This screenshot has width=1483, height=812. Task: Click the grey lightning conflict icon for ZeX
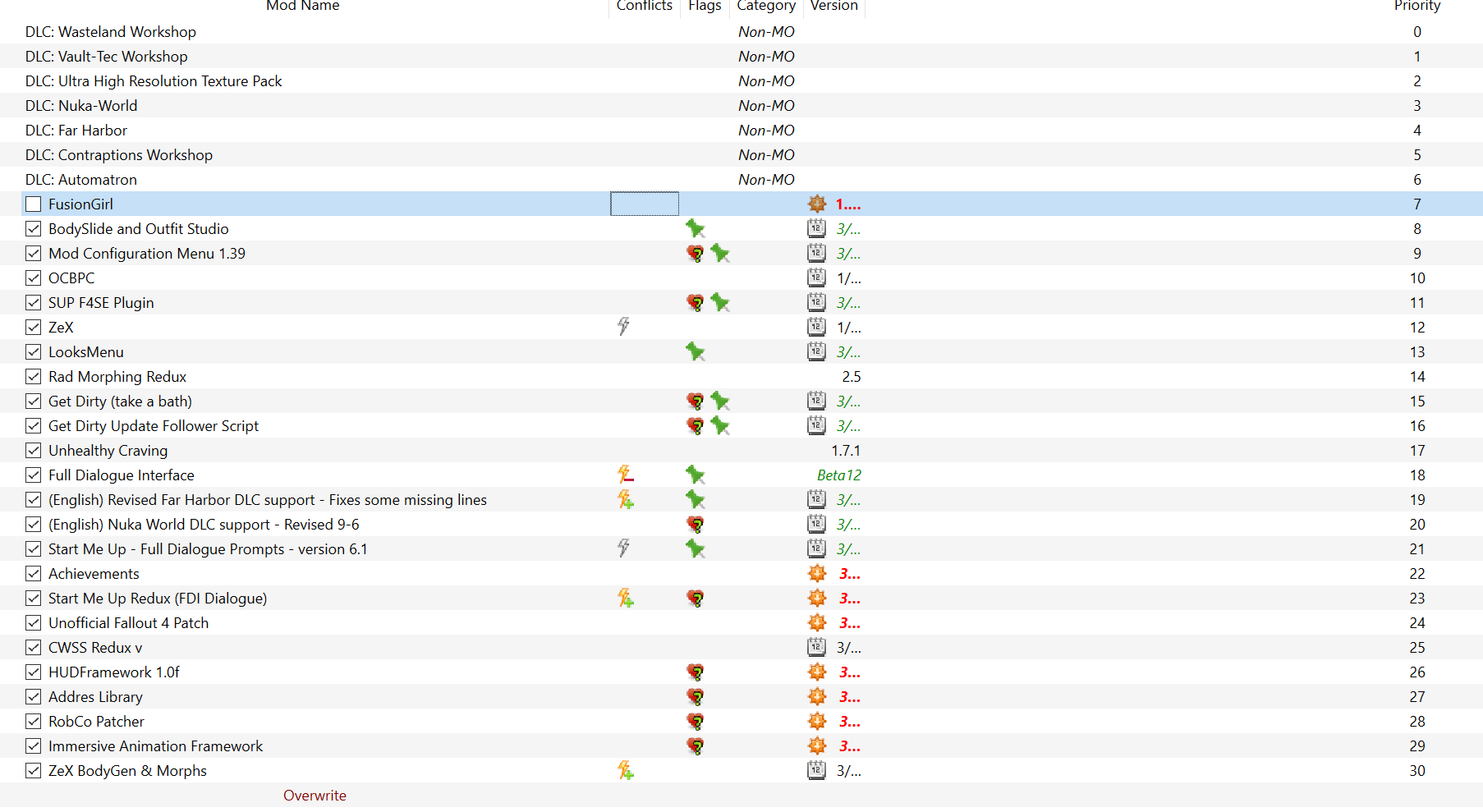point(624,327)
